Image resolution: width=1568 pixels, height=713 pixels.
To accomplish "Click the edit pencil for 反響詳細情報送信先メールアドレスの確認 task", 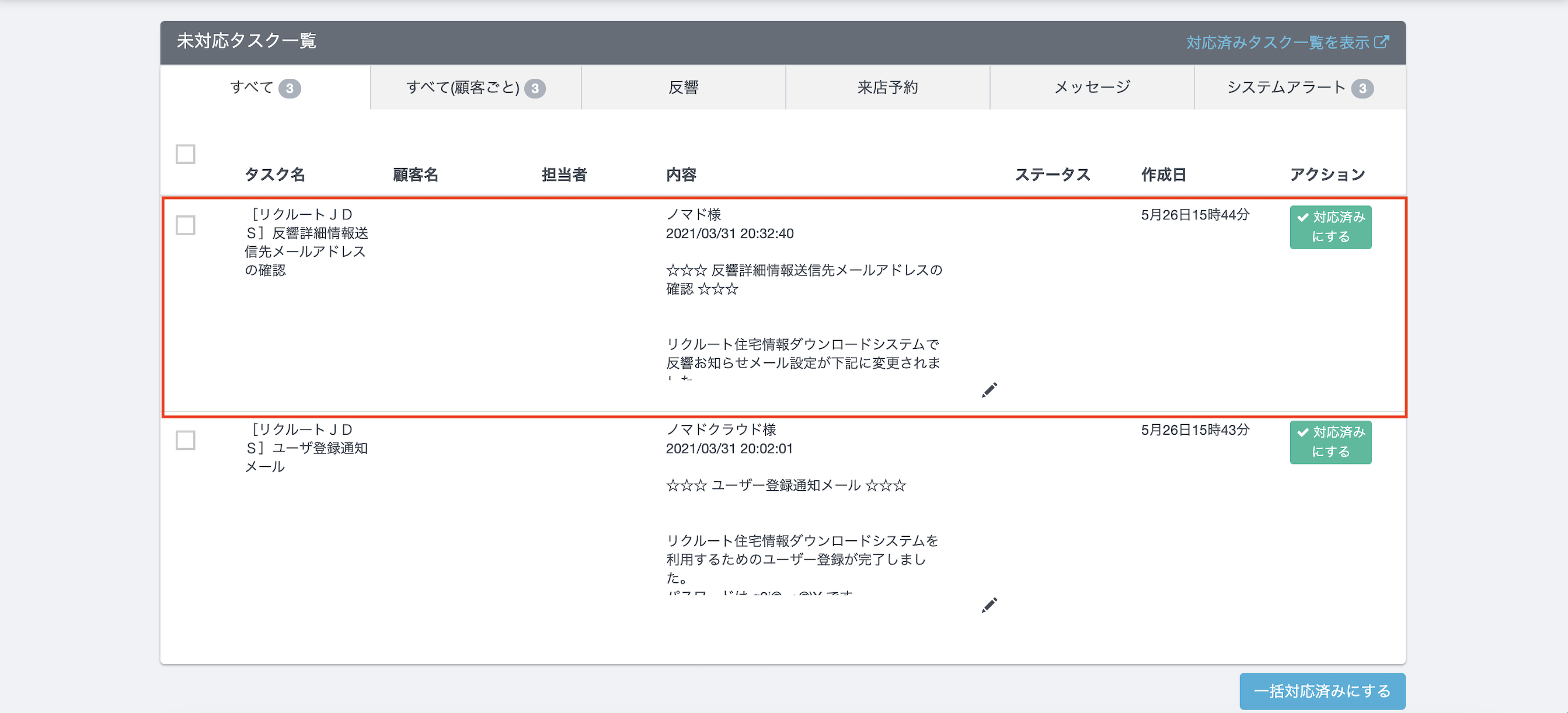I will (x=989, y=390).
